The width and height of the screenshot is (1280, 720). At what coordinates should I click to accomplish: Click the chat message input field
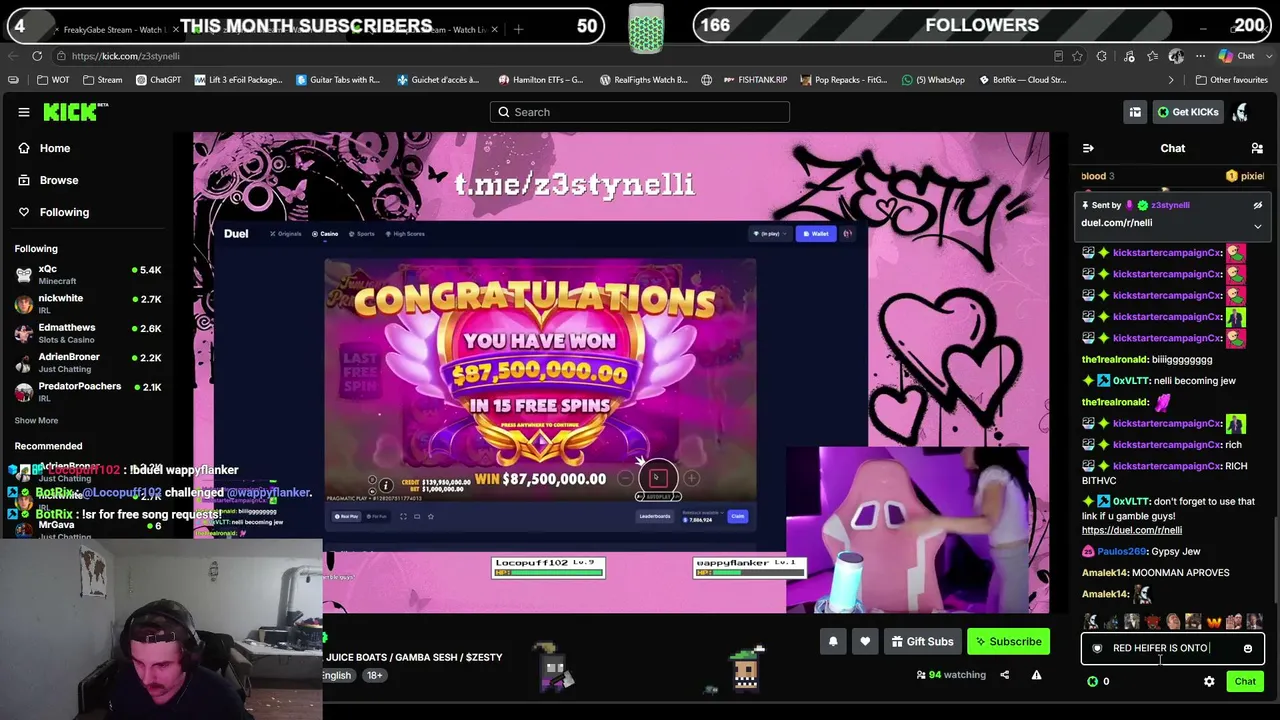coord(1172,648)
